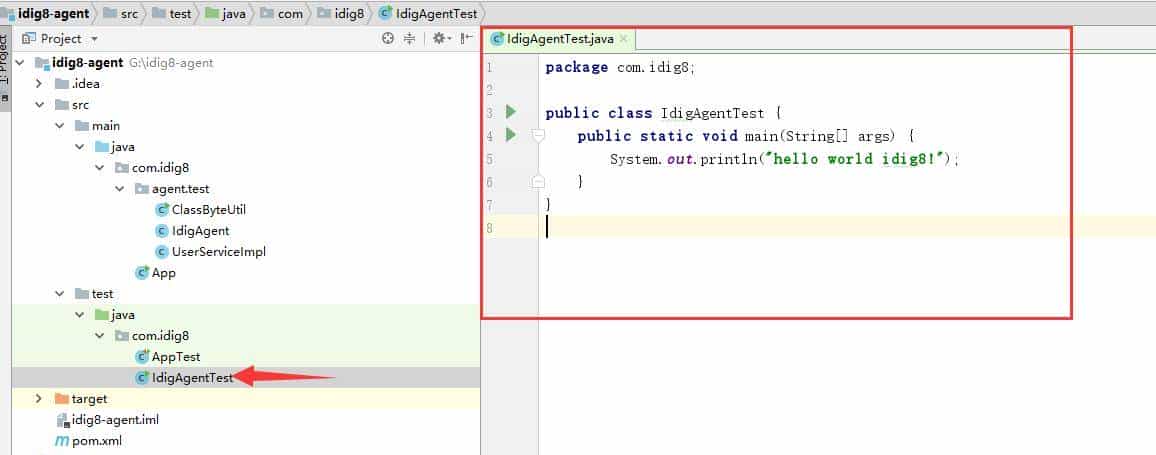Toggle the fold marker at line 6
Image resolution: width=1156 pixels, height=455 pixels.
pyautogui.click(x=538, y=182)
